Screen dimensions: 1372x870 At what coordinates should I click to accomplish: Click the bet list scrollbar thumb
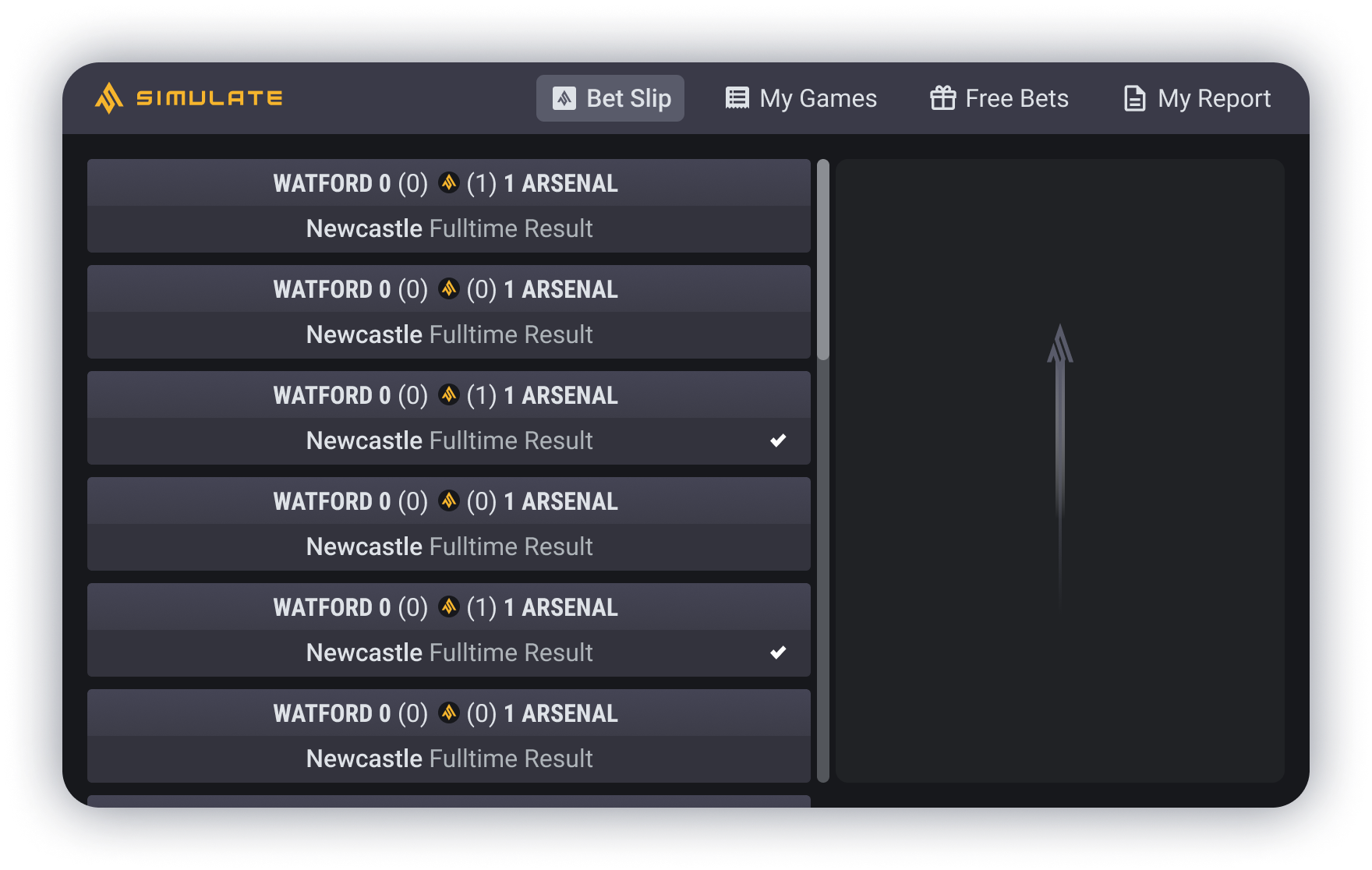[x=823, y=260]
